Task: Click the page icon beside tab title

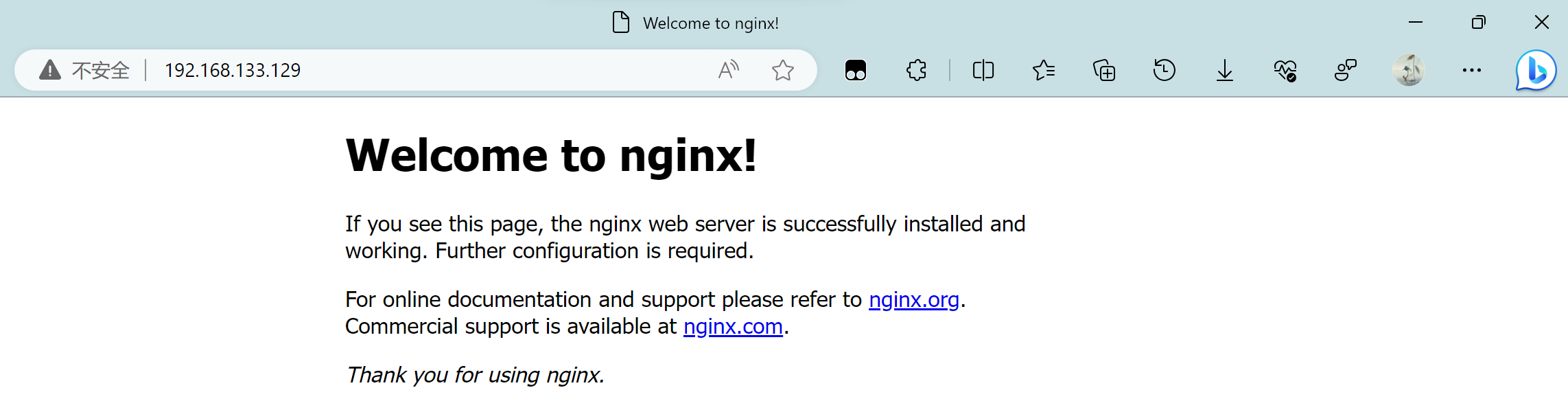Action: [621, 23]
